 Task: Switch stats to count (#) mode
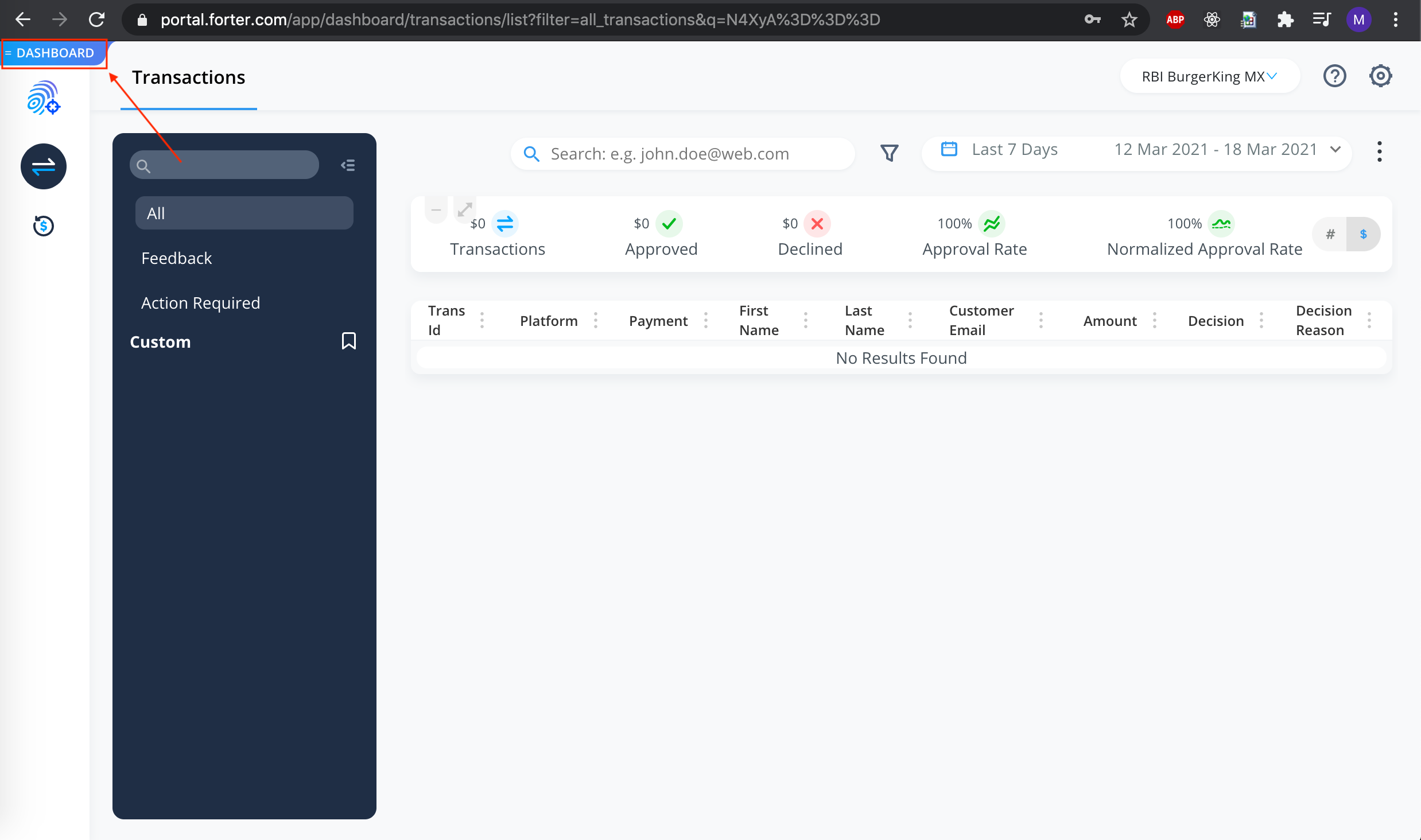1330,234
